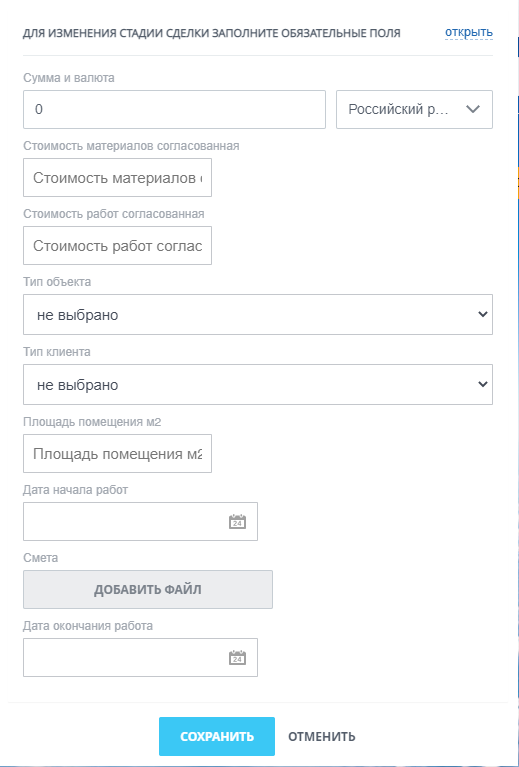Expand the Российский рубль currency dropdown
Image resolution: width=519 pixels, height=767 pixels.
coord(414,110)
